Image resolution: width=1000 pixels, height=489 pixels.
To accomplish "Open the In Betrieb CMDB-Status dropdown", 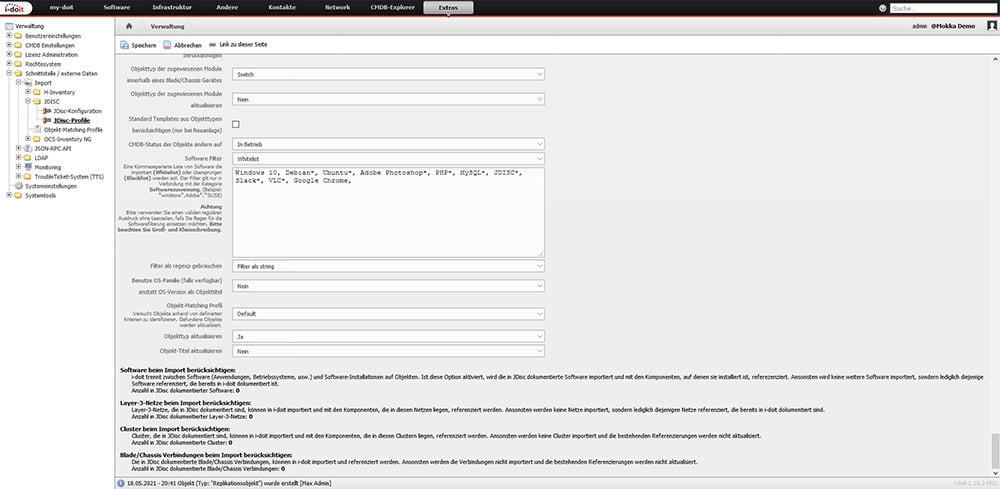I will tap(388, 144).
